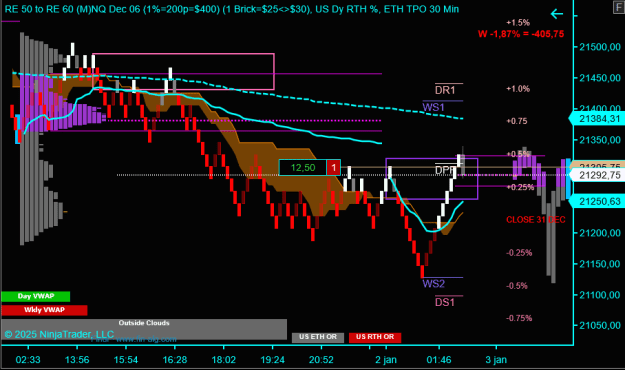Click the cyan left arrow icon
The image size is (625, 370).
(x=556, y=14)
